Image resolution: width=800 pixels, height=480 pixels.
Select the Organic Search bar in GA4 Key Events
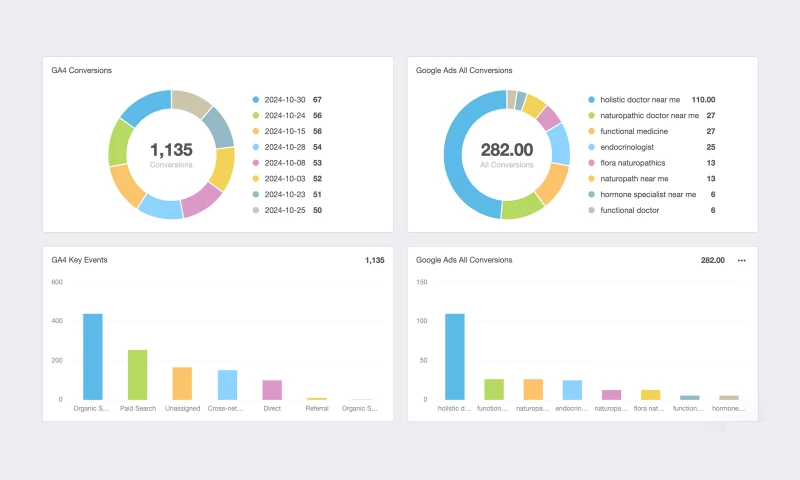pos(93,357)
